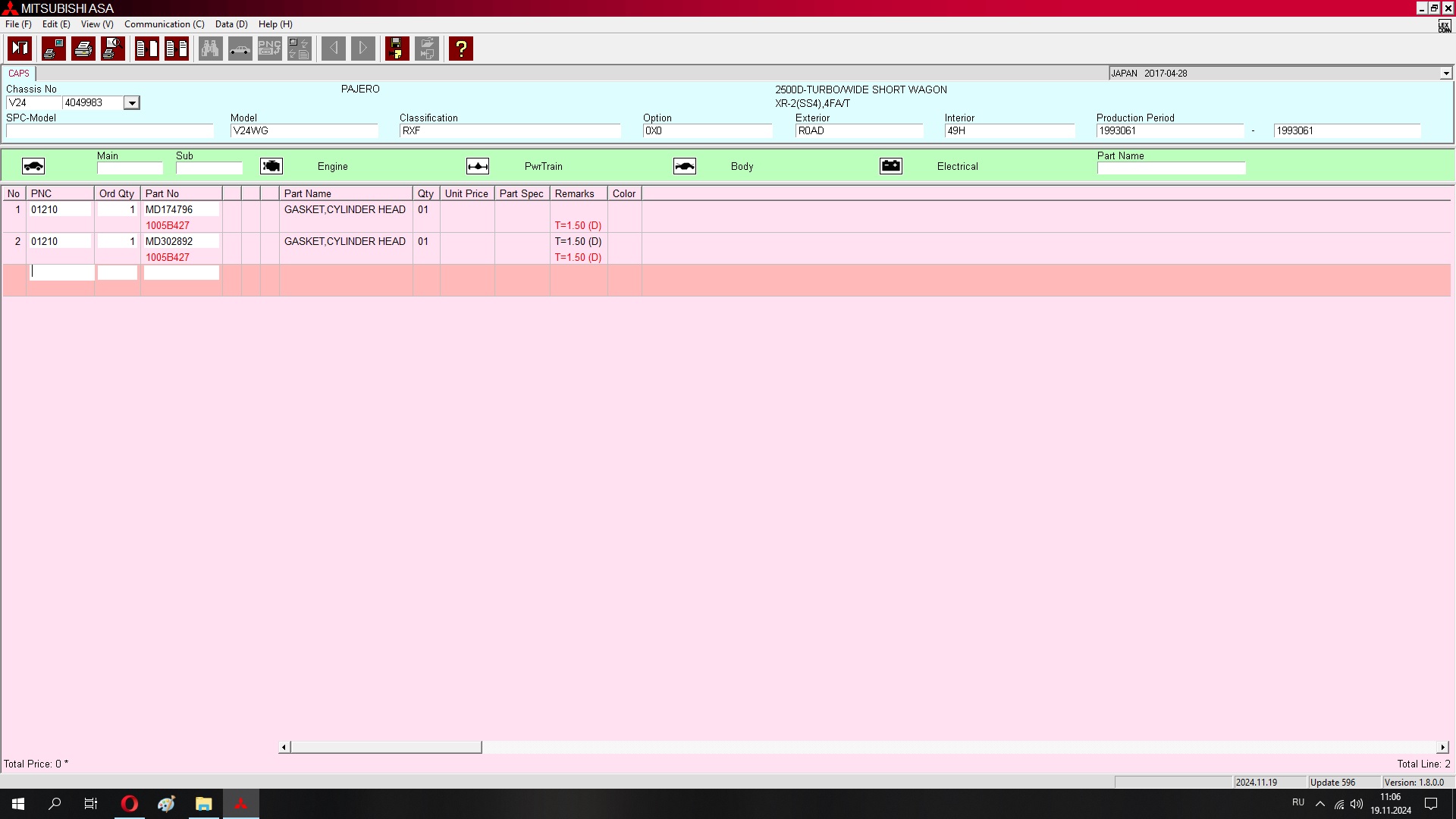Select the Engine category icon
The height and width of the screenshot is (819, 1456).
(271, 166)
